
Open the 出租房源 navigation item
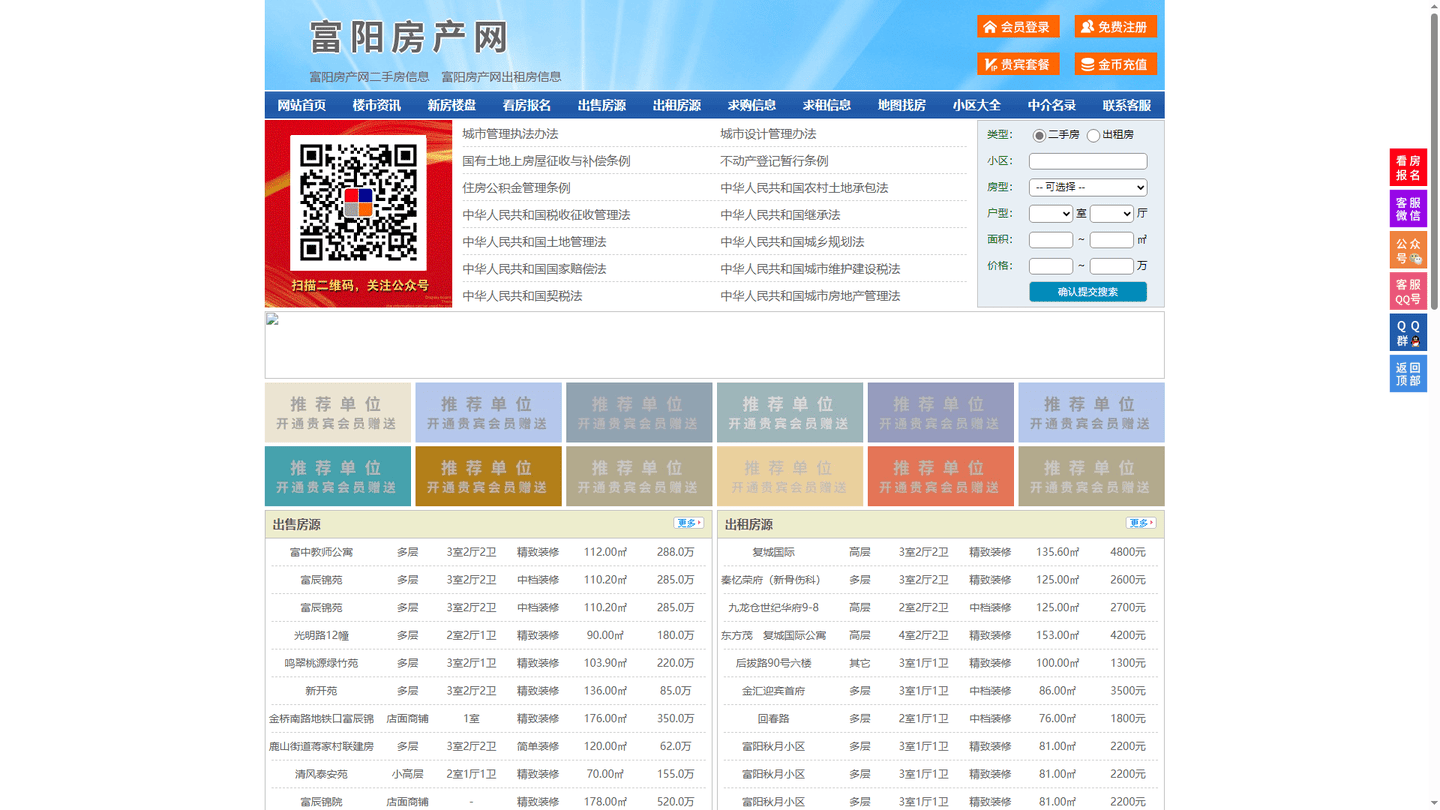pyautogui.click(x=677, y=105)
